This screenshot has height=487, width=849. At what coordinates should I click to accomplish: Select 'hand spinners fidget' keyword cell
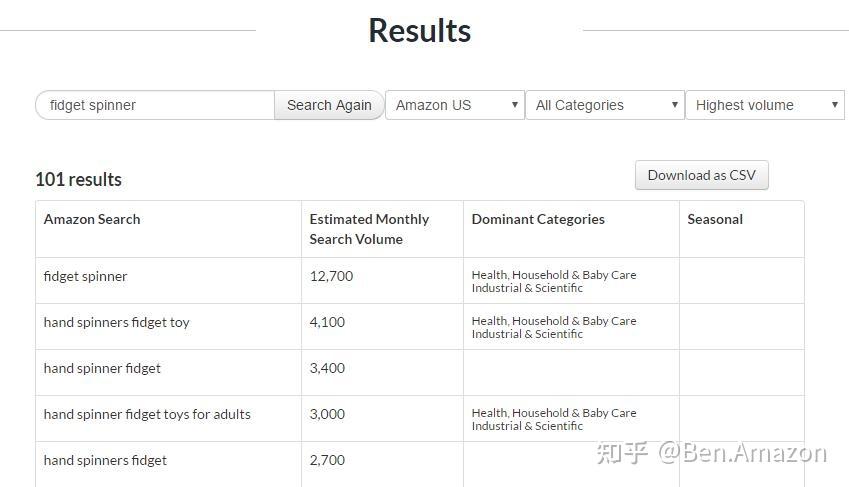coord(105,460)
